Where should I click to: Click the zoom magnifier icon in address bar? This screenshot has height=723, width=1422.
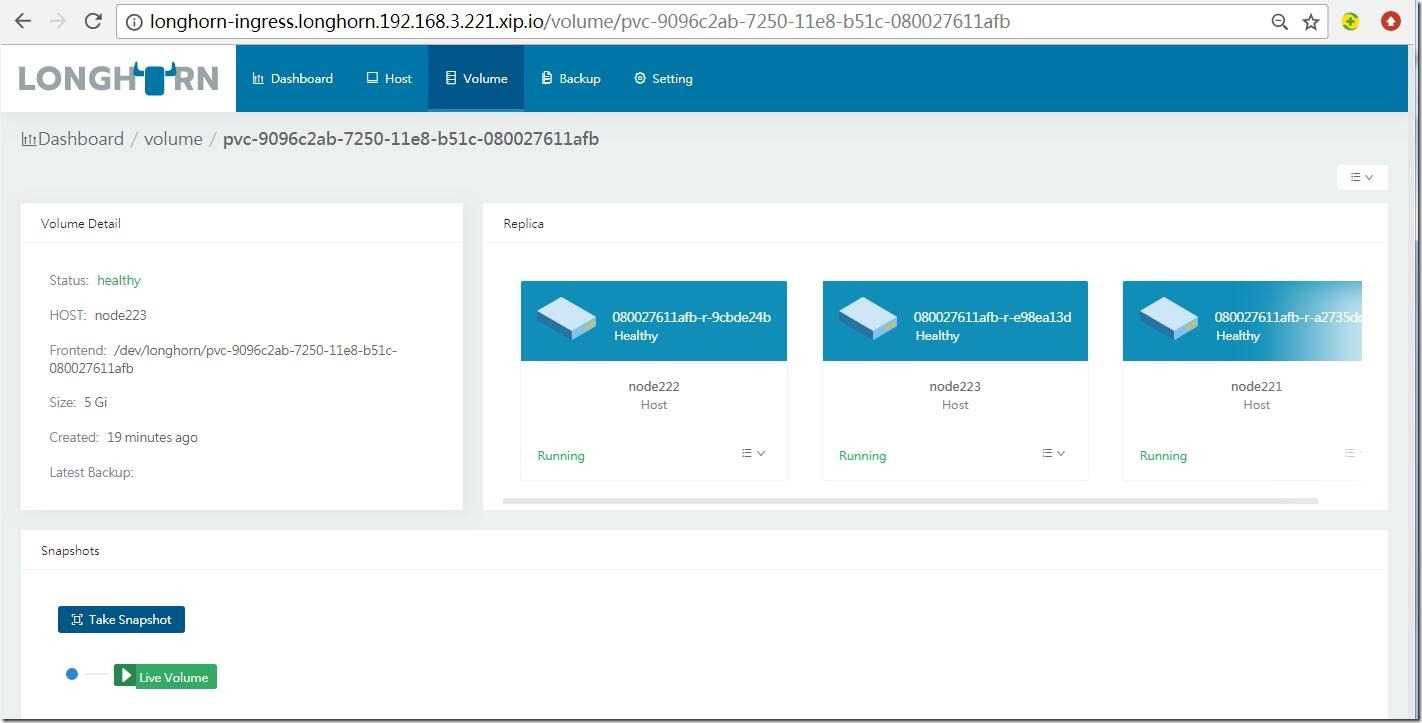1279,22
